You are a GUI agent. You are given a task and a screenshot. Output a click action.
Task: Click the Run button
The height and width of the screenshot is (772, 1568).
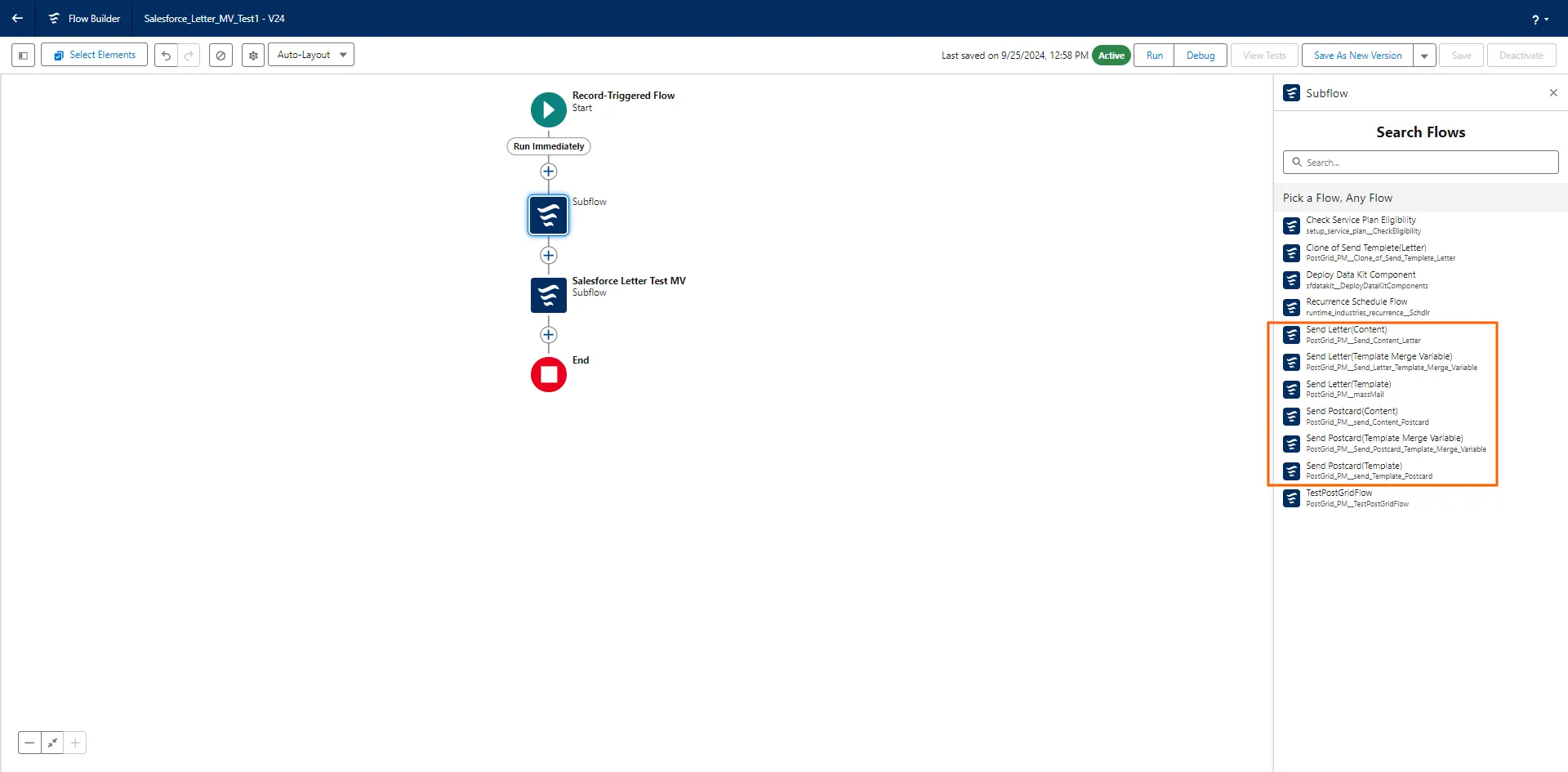point(1154,56)
